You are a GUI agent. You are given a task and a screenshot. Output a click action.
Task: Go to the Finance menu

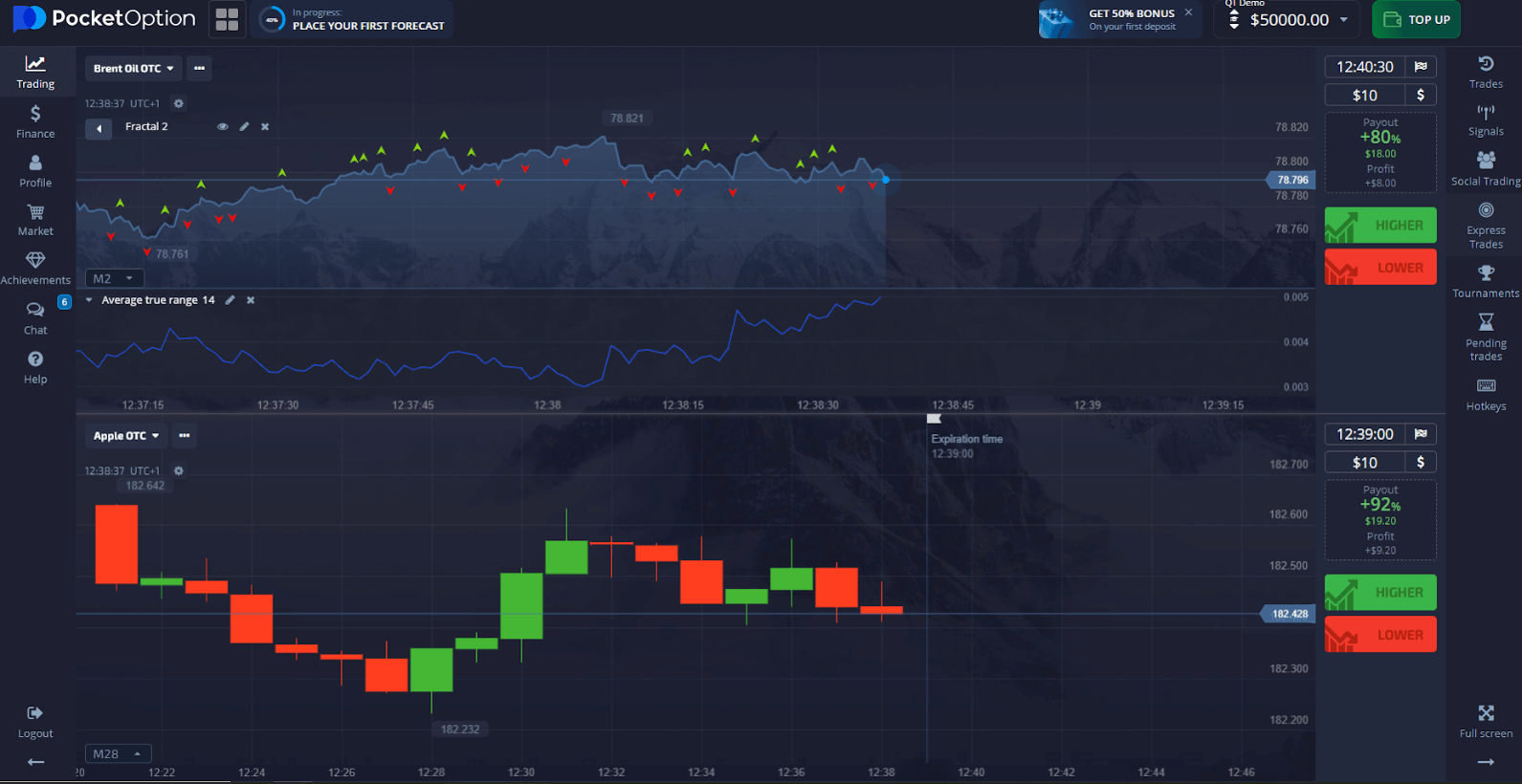pyautogui.click(x=35, y=121)
